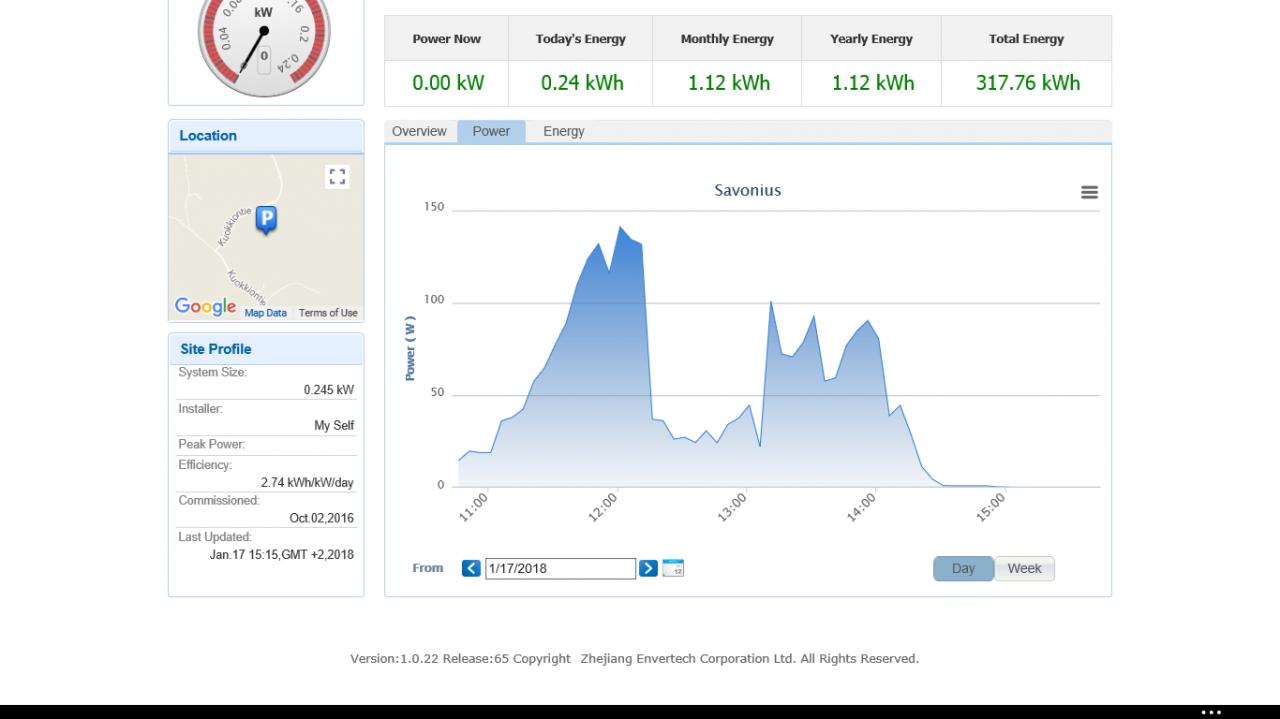Click the Commissioned date Oct.02,2016

point(322,519)
